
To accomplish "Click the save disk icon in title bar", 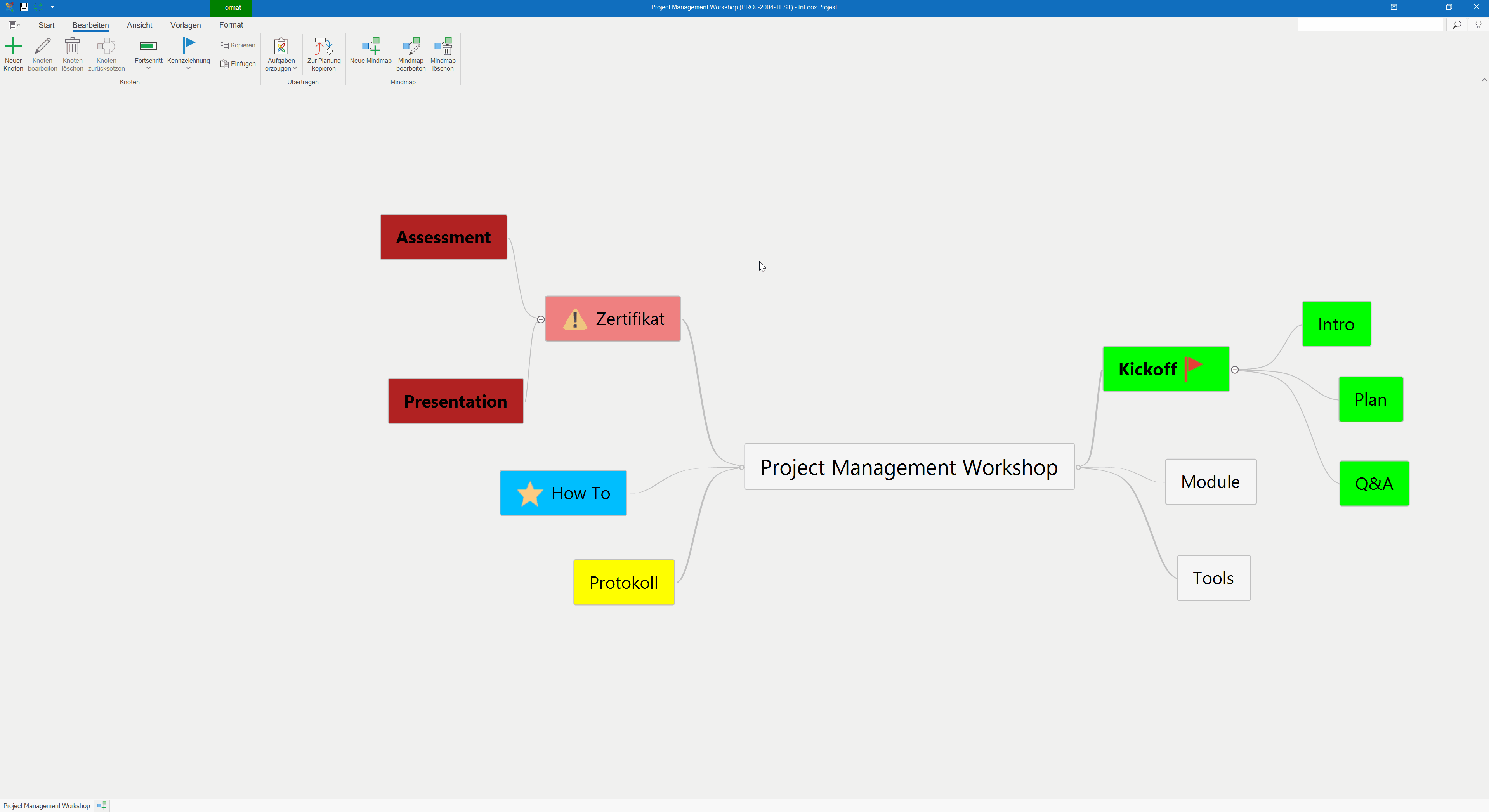I will coord(24,7).
